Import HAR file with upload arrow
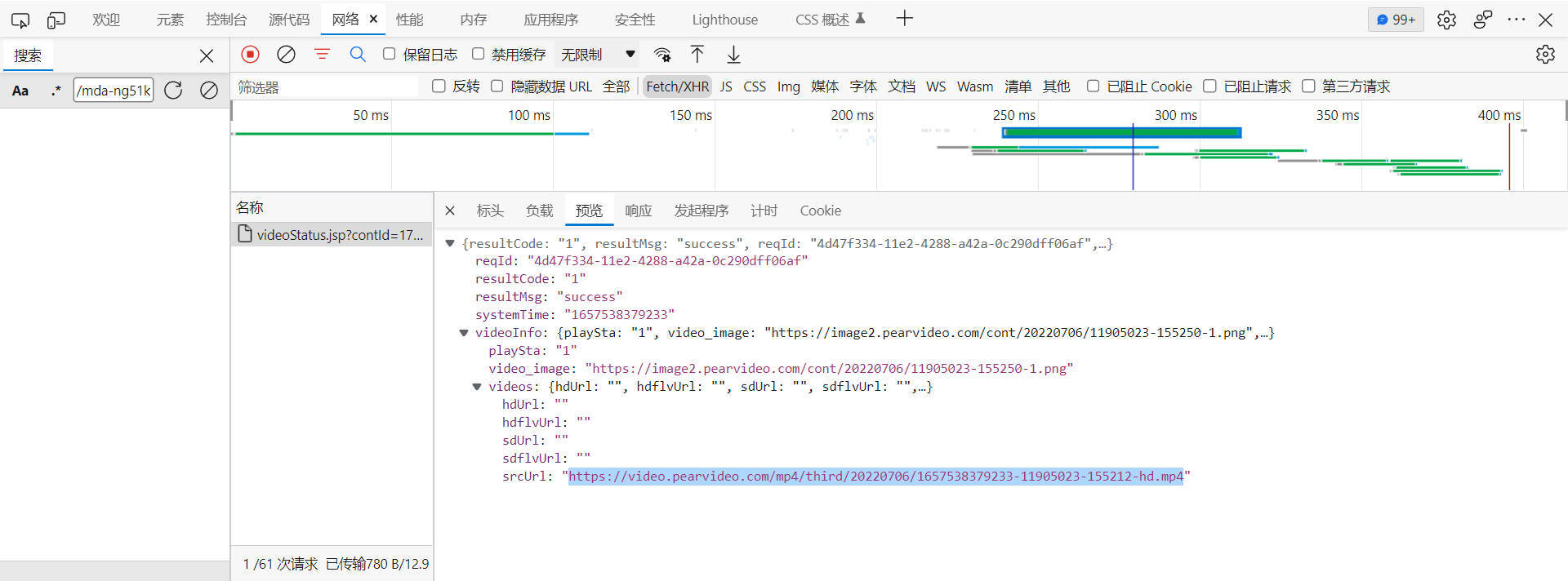The height and width of the screenshot is (581, 1568). coord(697,55)
